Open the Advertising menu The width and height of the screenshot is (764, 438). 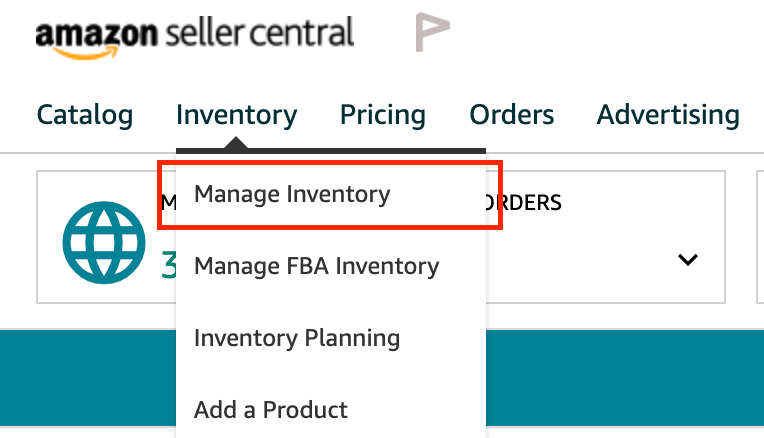pos(668,115)
